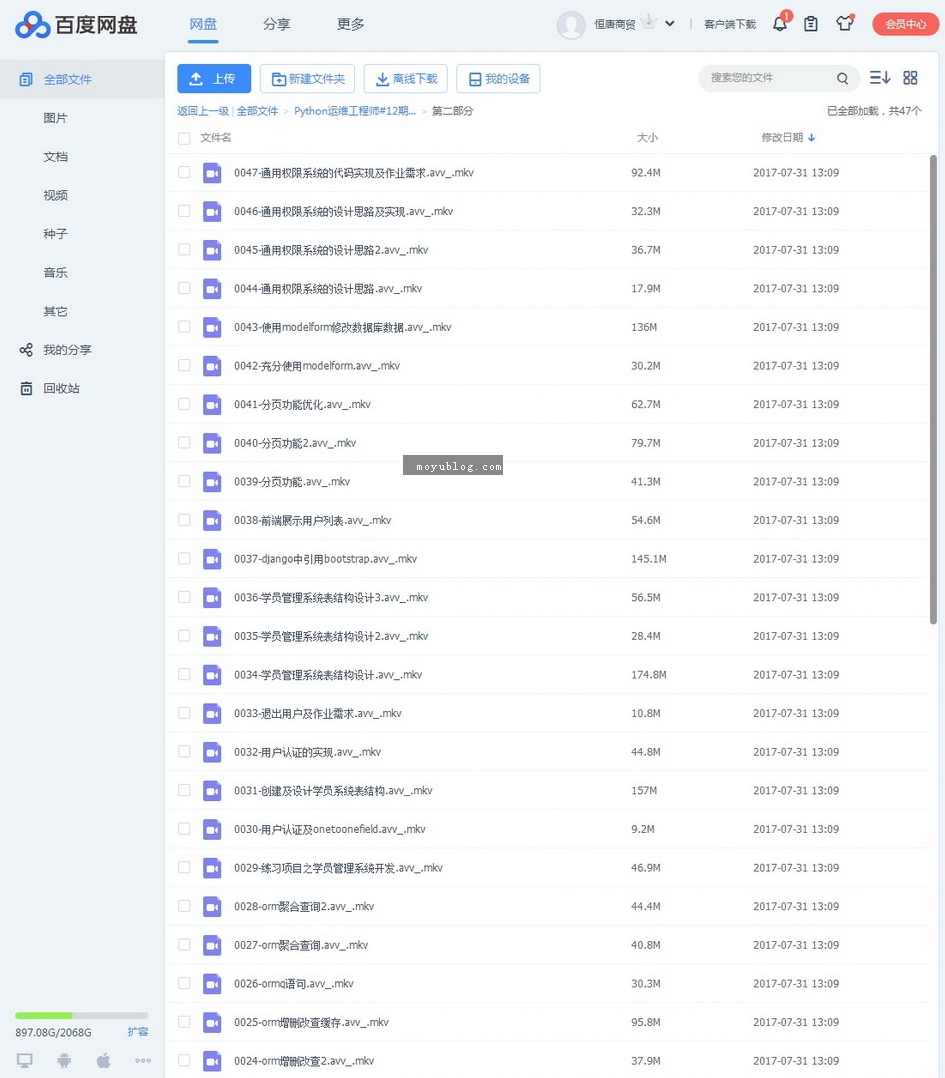Screen dimensions: 945x1078
Task: Expand the account dropdown arrow beside 恒唐商贸
Action: pyautogui.click(x=669, y=23)
